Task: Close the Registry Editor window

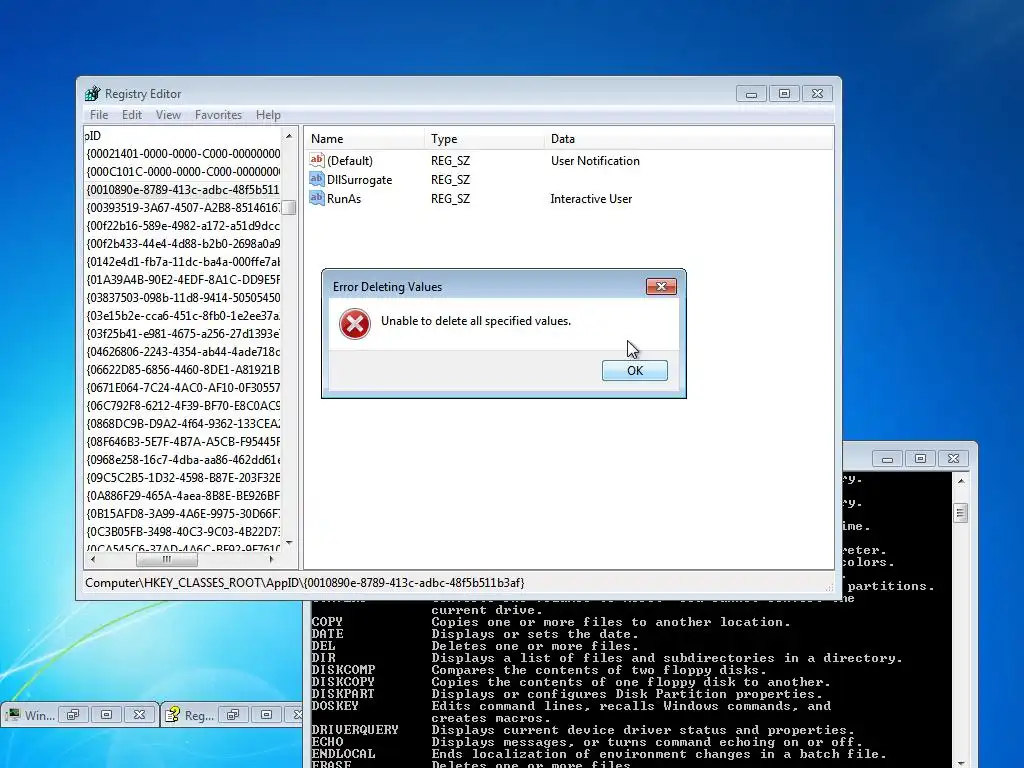Action: pos(817,94)
